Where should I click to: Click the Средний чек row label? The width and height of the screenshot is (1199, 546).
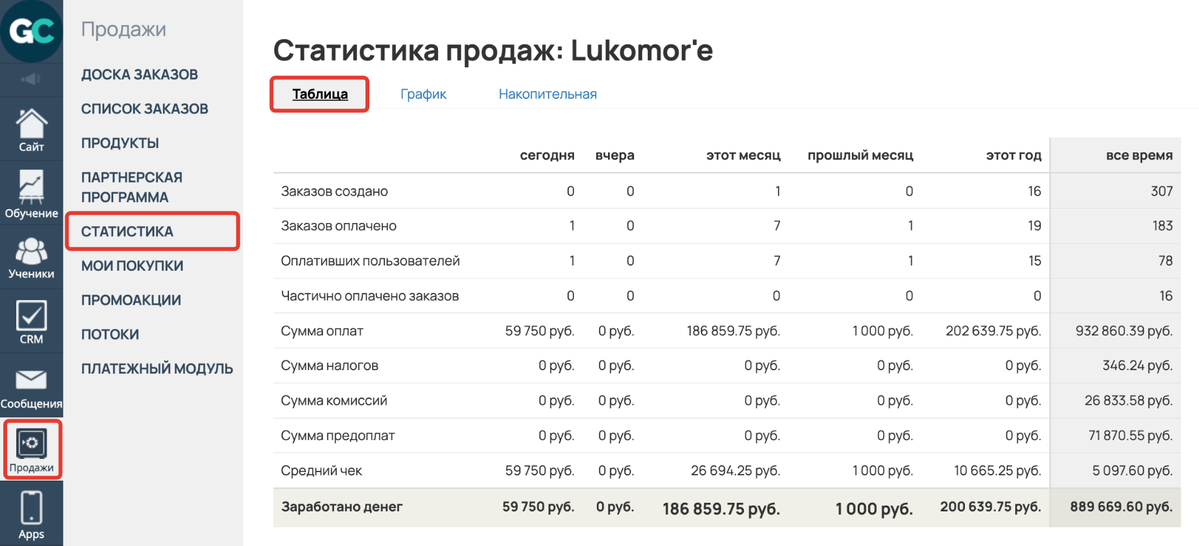(x=322, y=471)
